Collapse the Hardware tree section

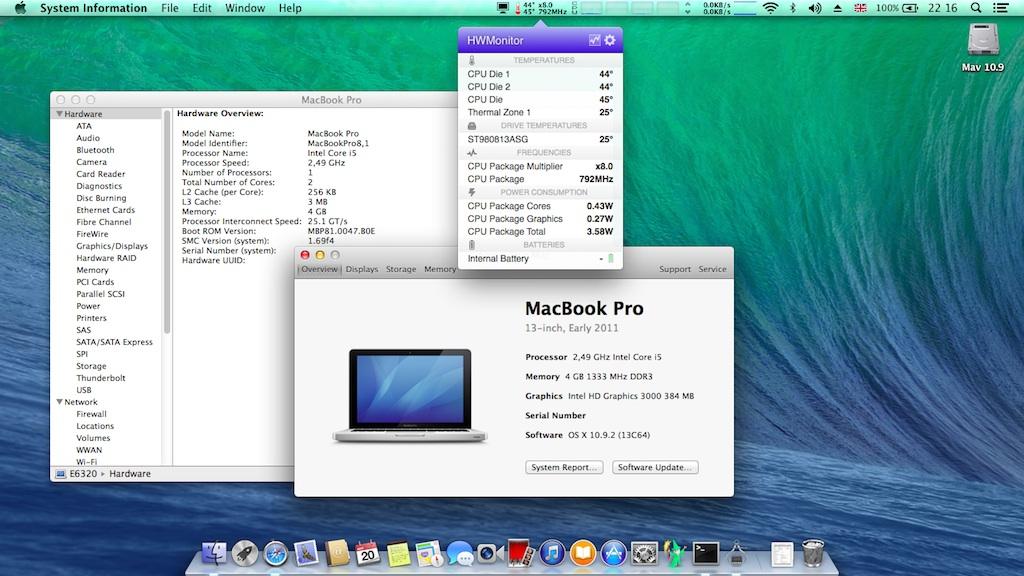59,114
